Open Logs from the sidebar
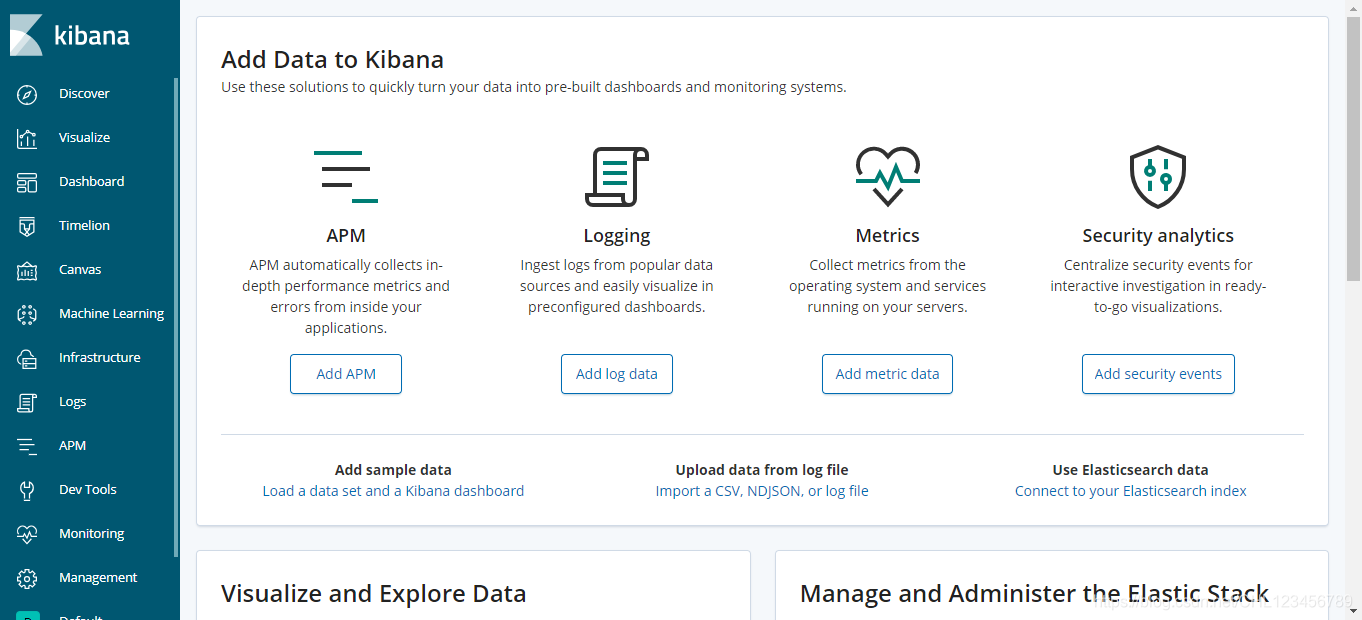The width and height of the screenshot is (1362, 620). click(72, 402)
